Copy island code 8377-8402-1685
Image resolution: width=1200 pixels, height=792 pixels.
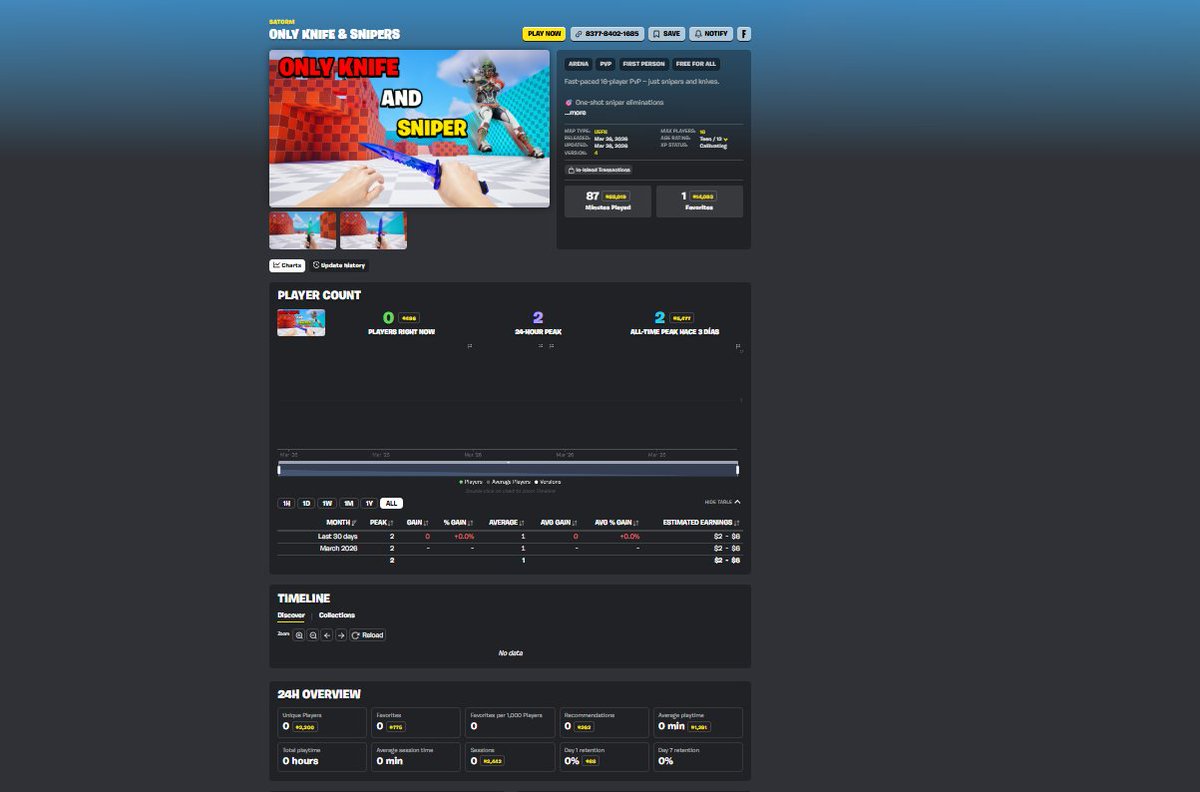(607, 34)
